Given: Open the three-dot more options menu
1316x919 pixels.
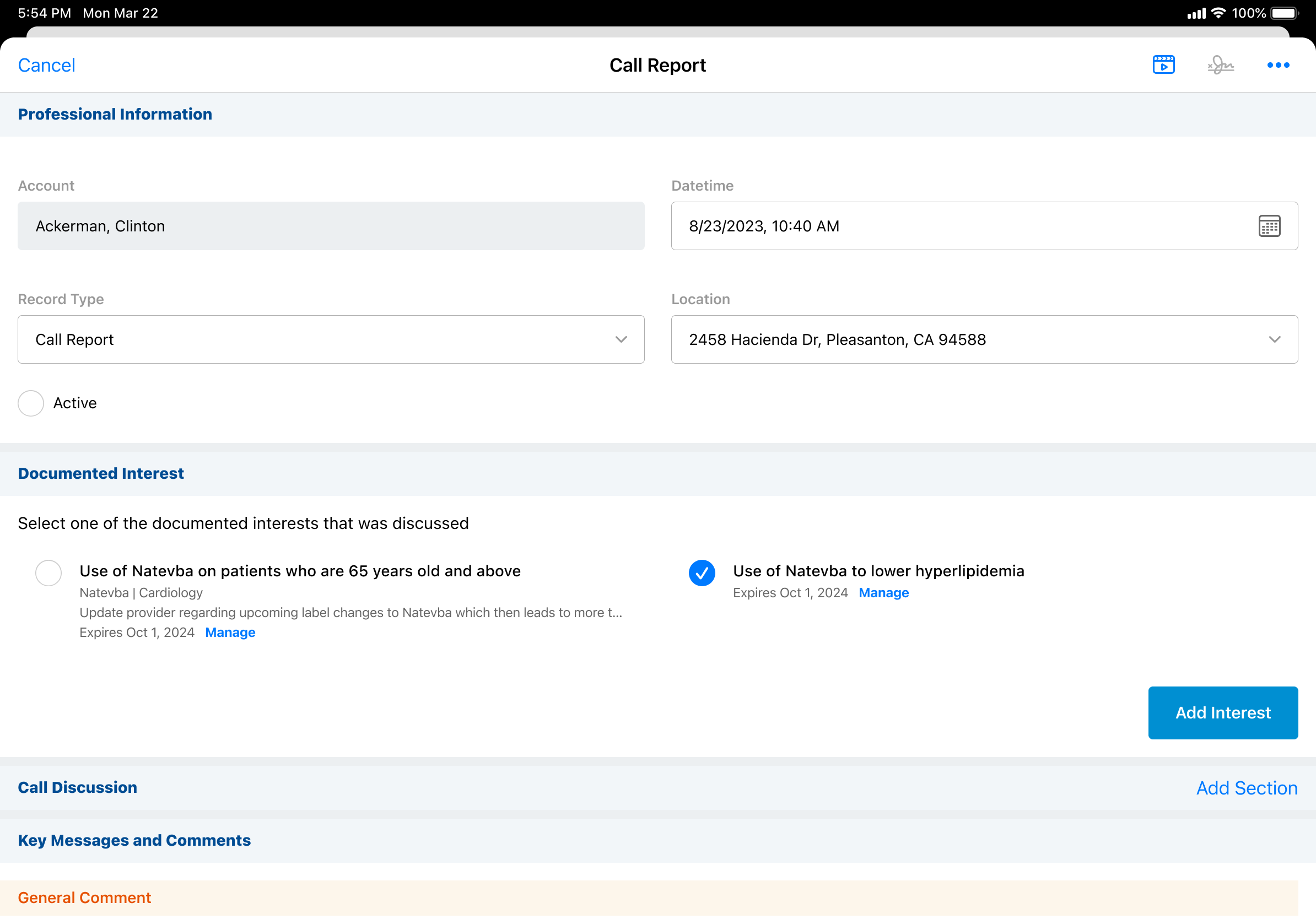Looking at the screenshot, I should tap(1277, 65).
